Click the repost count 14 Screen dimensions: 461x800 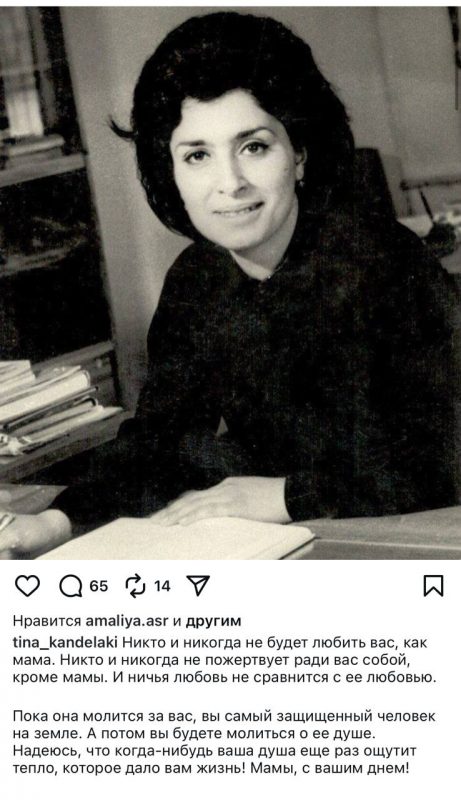click(162, 586)
